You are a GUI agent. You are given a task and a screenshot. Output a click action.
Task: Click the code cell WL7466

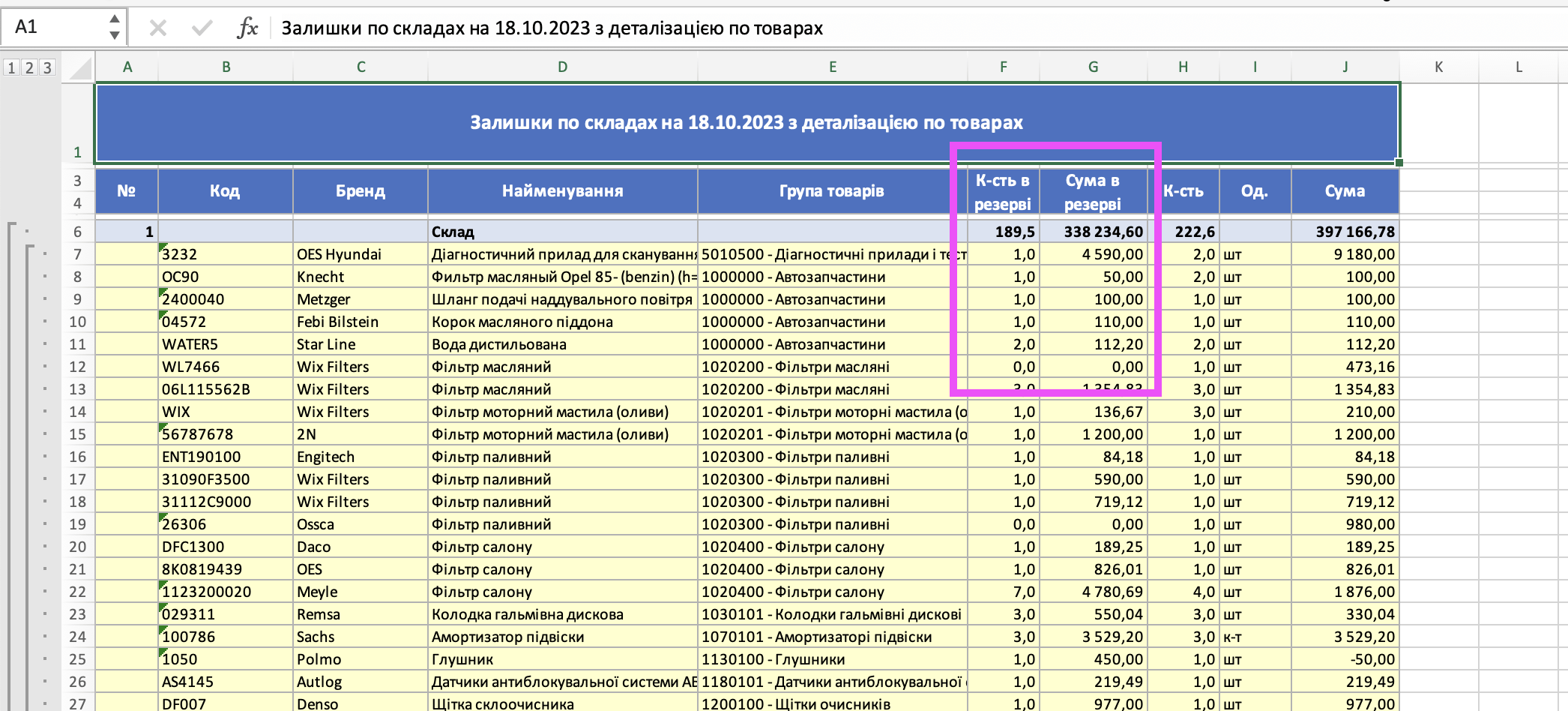pyautogui.click(x=226, y=367)
